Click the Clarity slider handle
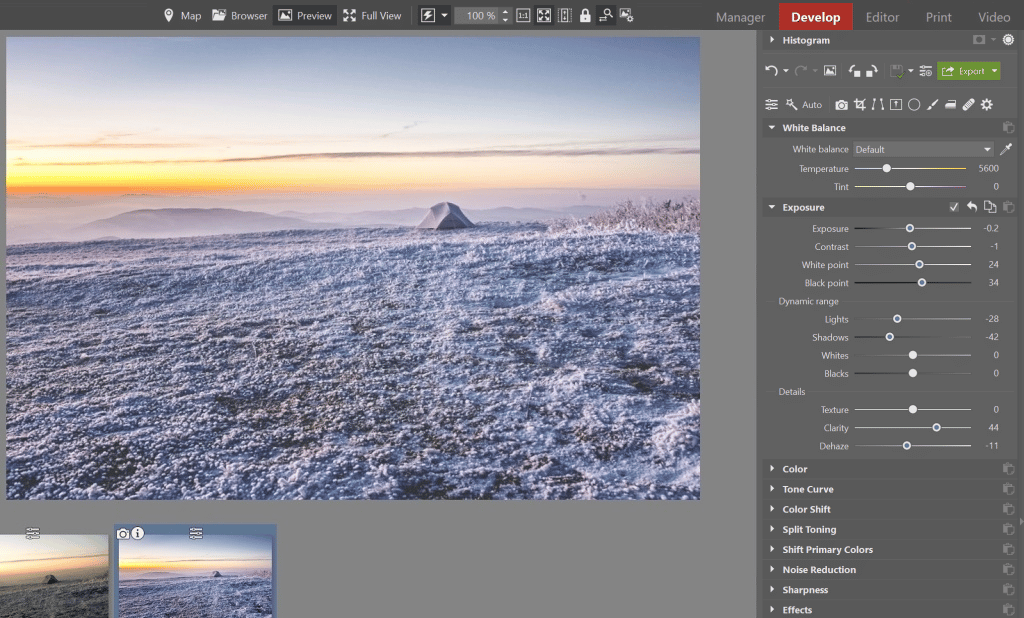This screenshot has width=1024, height=618. 936,428
